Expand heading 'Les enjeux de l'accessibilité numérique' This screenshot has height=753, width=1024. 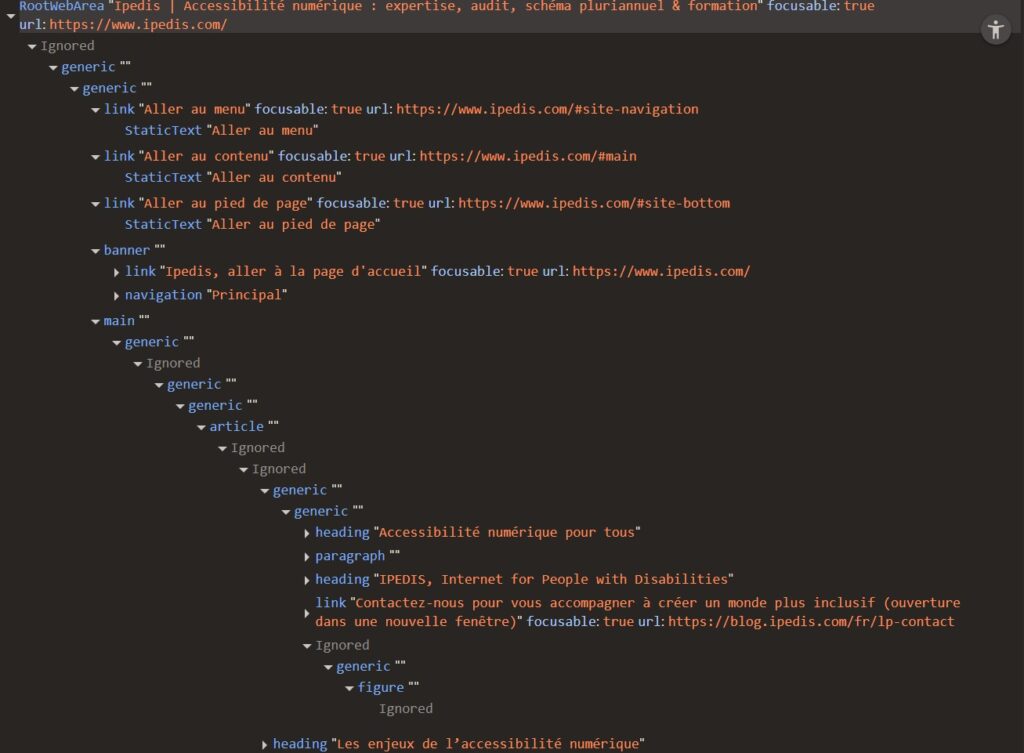tap(264, 743)
